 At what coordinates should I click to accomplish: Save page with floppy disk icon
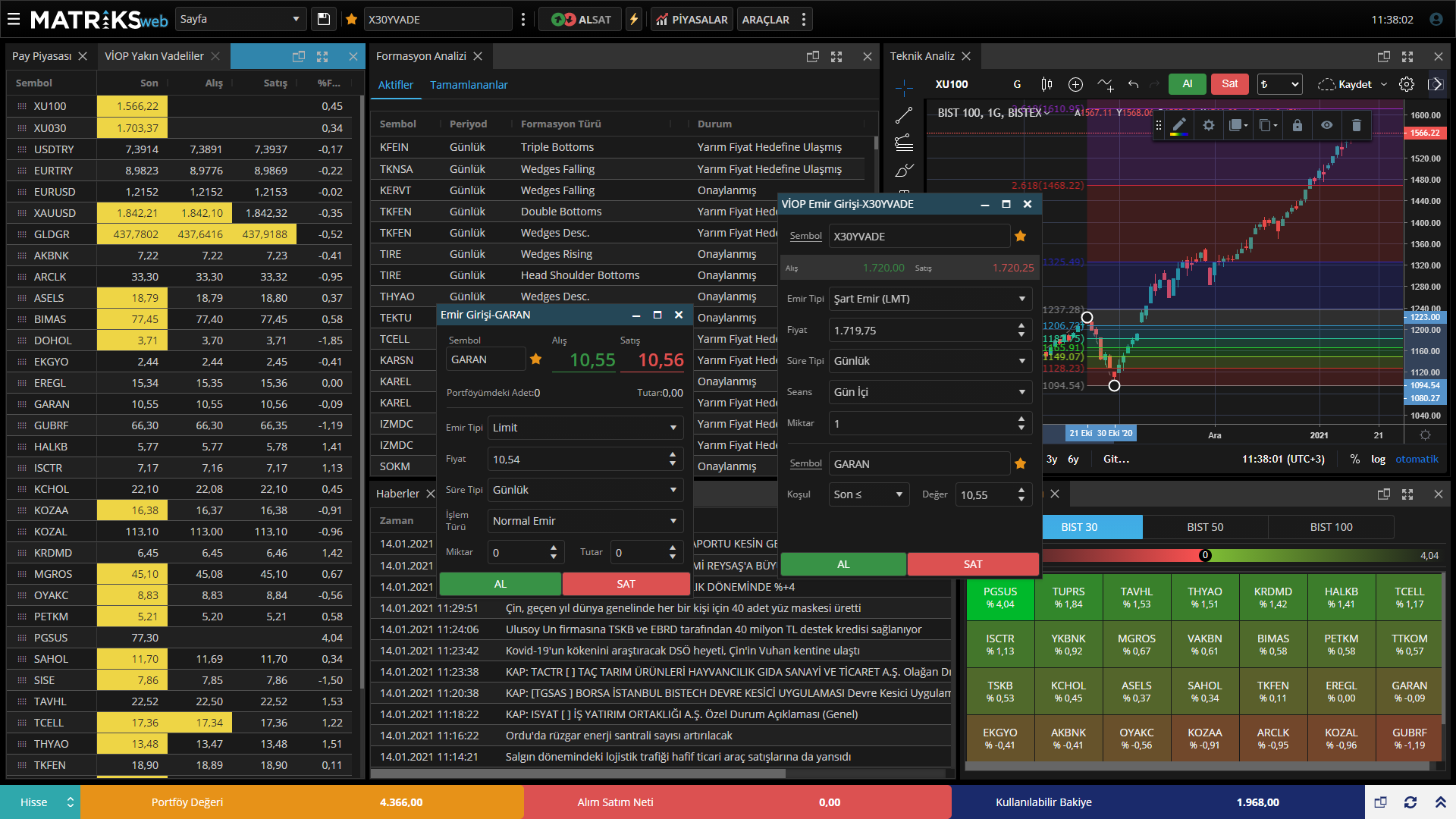(x=324, y=20)
